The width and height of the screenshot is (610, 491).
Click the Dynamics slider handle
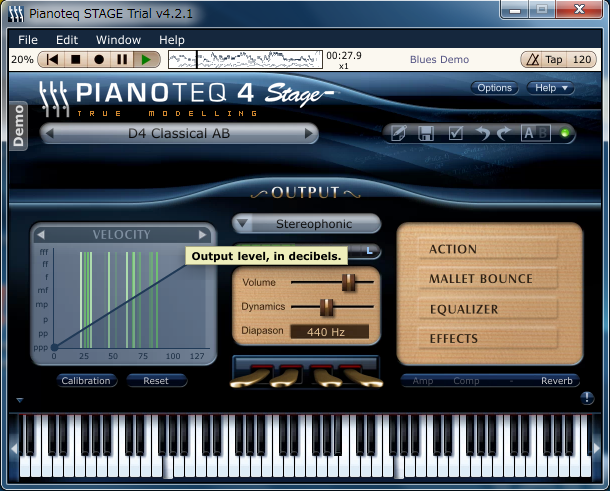326,306
